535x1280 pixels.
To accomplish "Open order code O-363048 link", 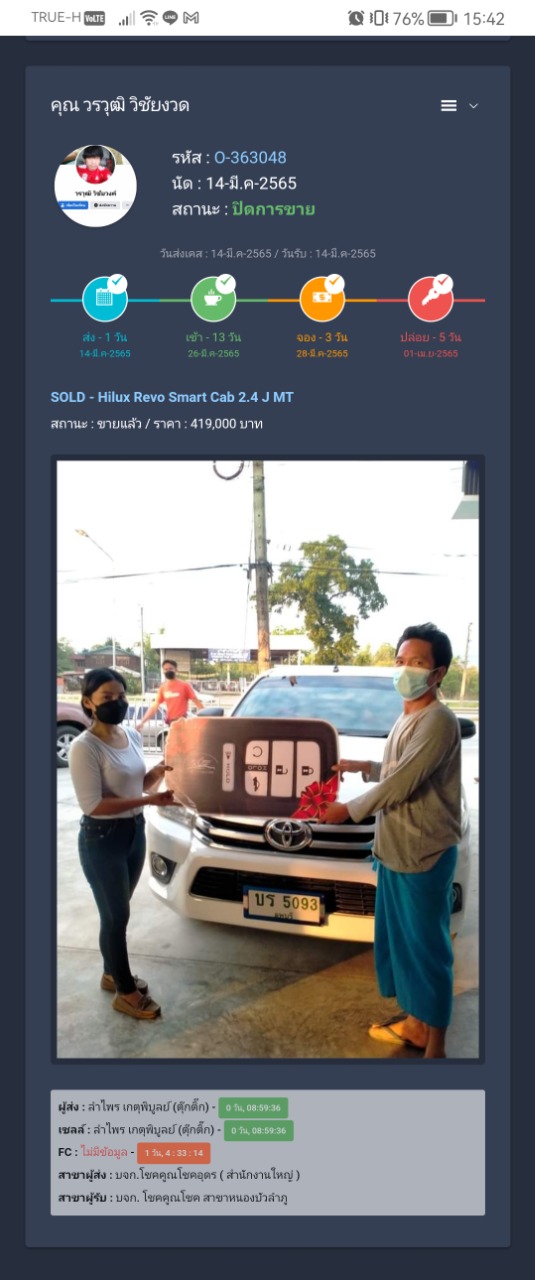I will point(250,158).
